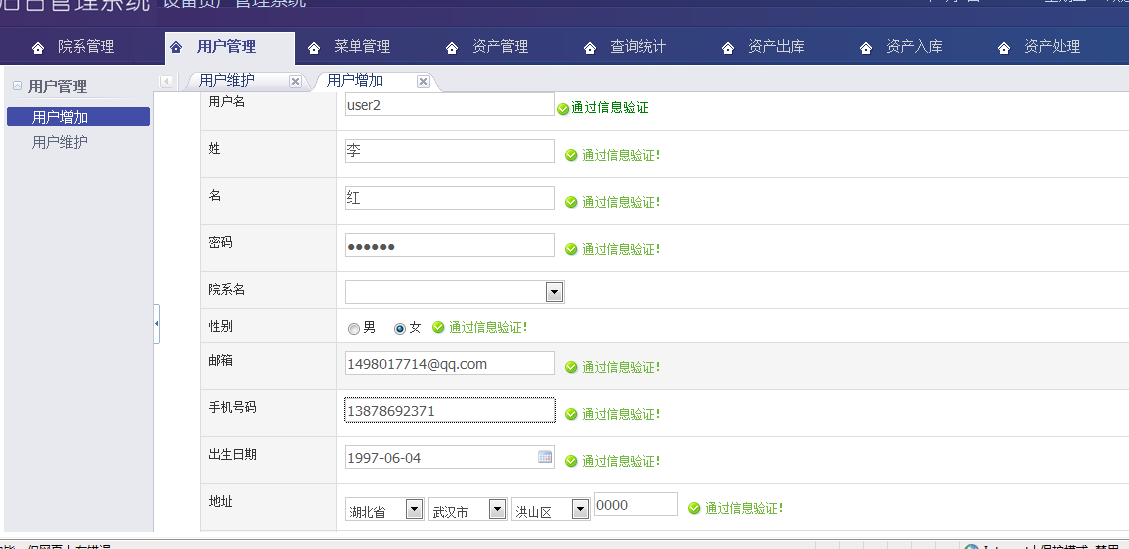The width and height of the screenshot is (1129, 549).
Task: Click green check icon in 地址 row
Action: [x=694, y=509]
